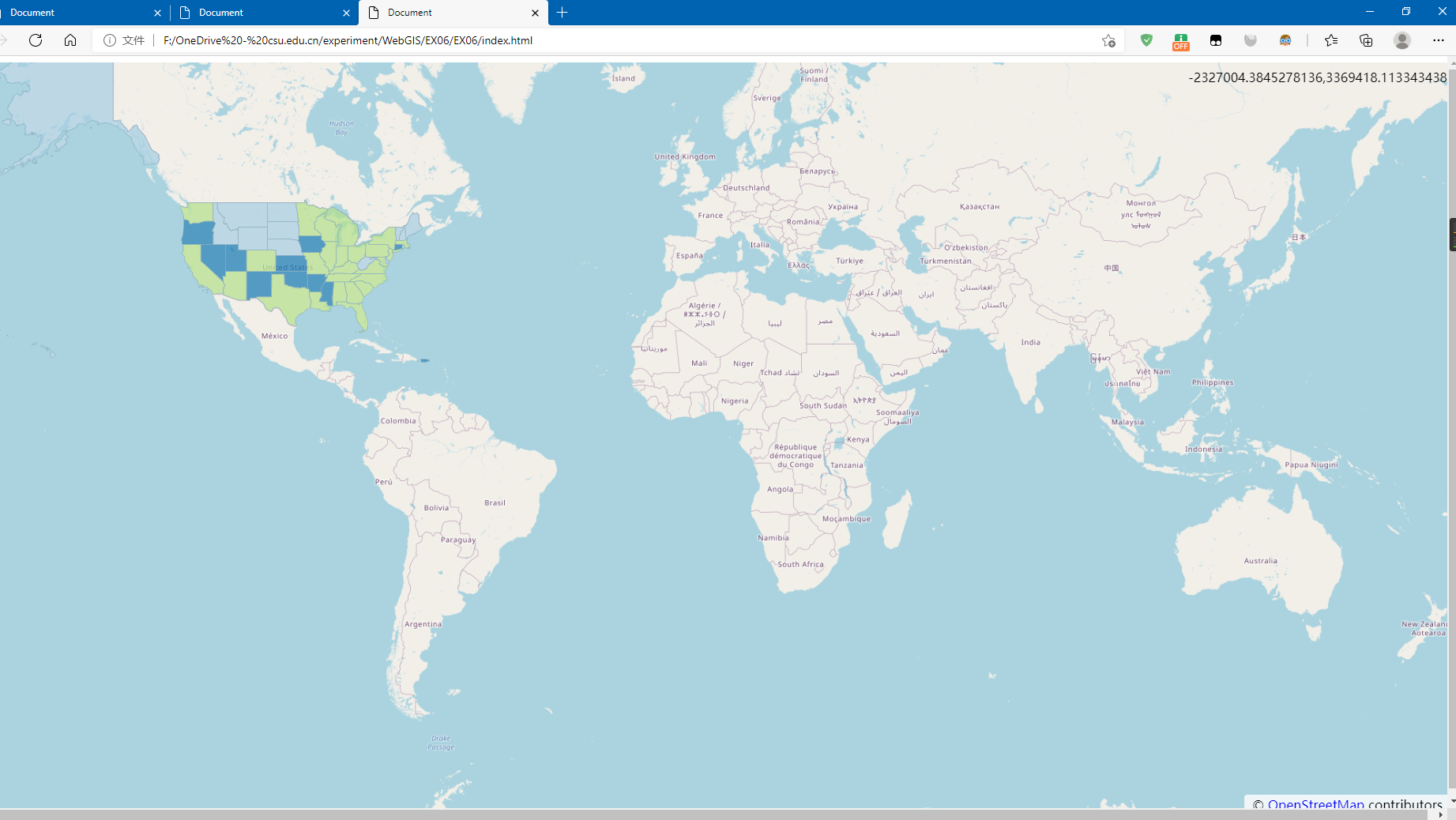
Task: Click the 'Nigeria' map label
Action: (x=735, y=401)
